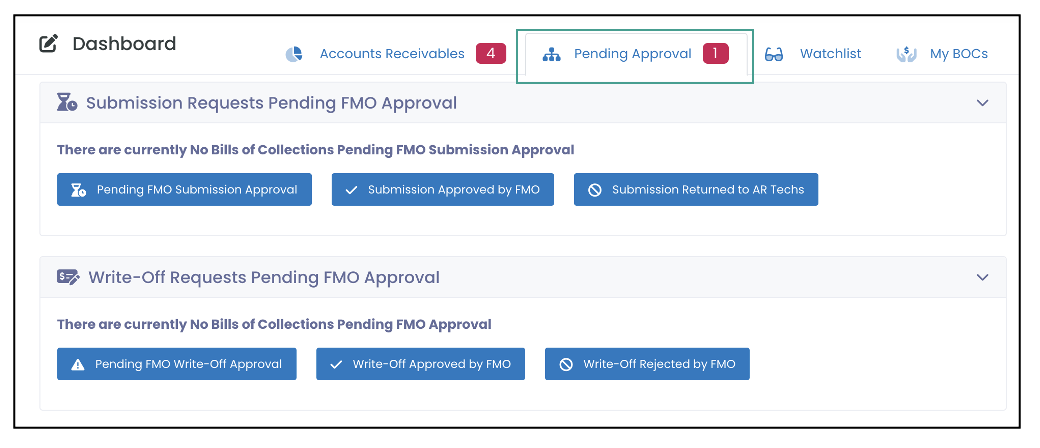The image size is (1040, 448).
Task: Click the red badge showing 4
Action: point(491,54)
